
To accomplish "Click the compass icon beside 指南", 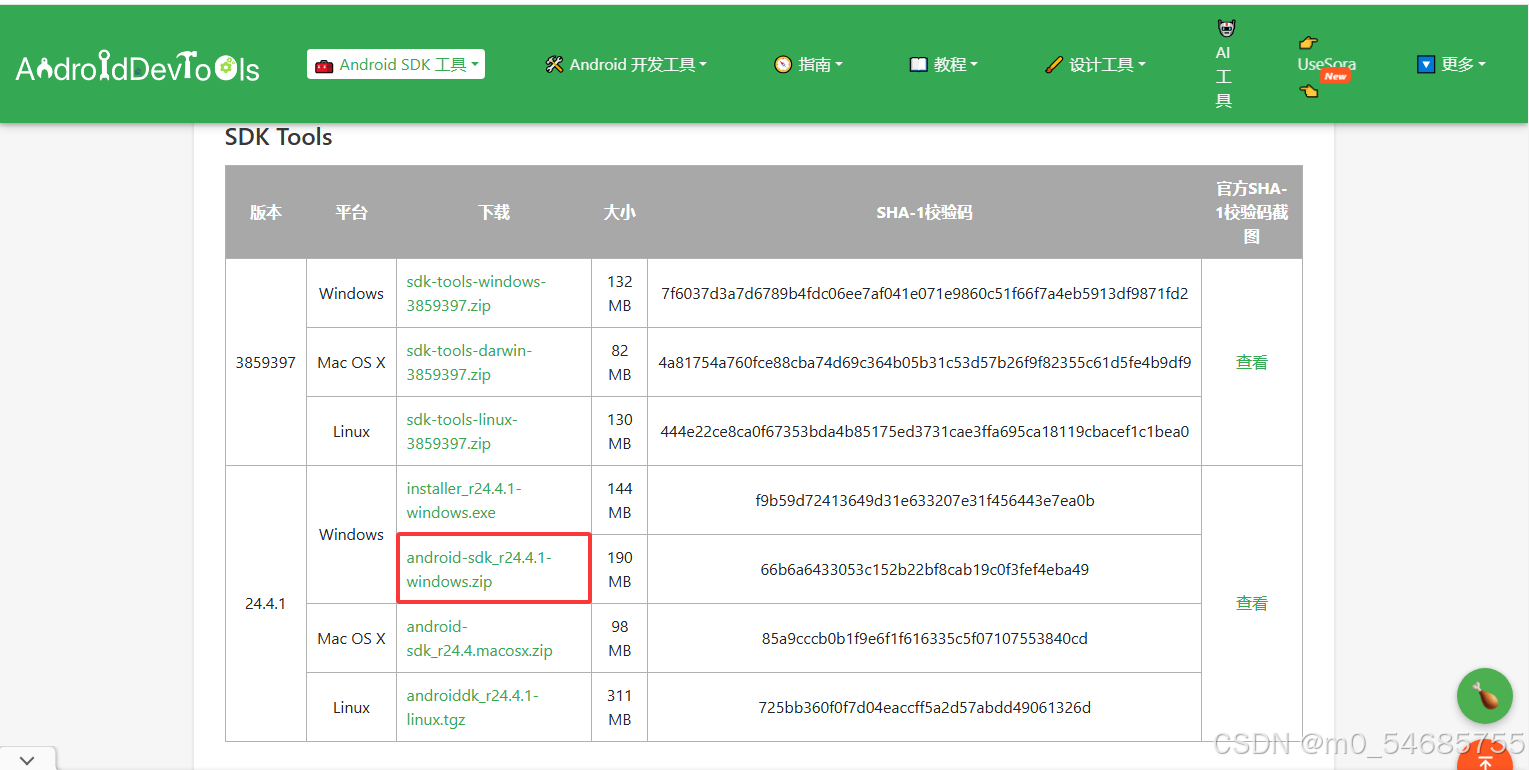I will (x=783, y=64).
